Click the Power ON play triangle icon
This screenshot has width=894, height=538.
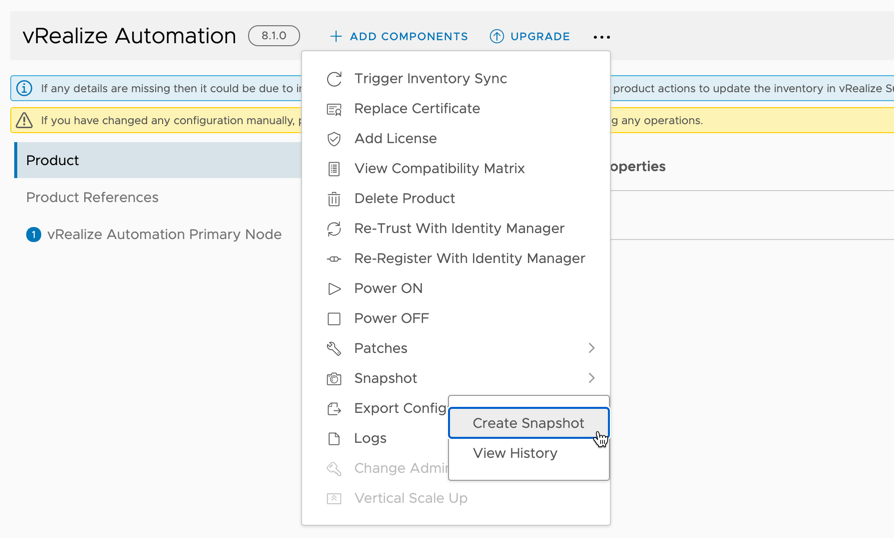click(x=334, y=289)
